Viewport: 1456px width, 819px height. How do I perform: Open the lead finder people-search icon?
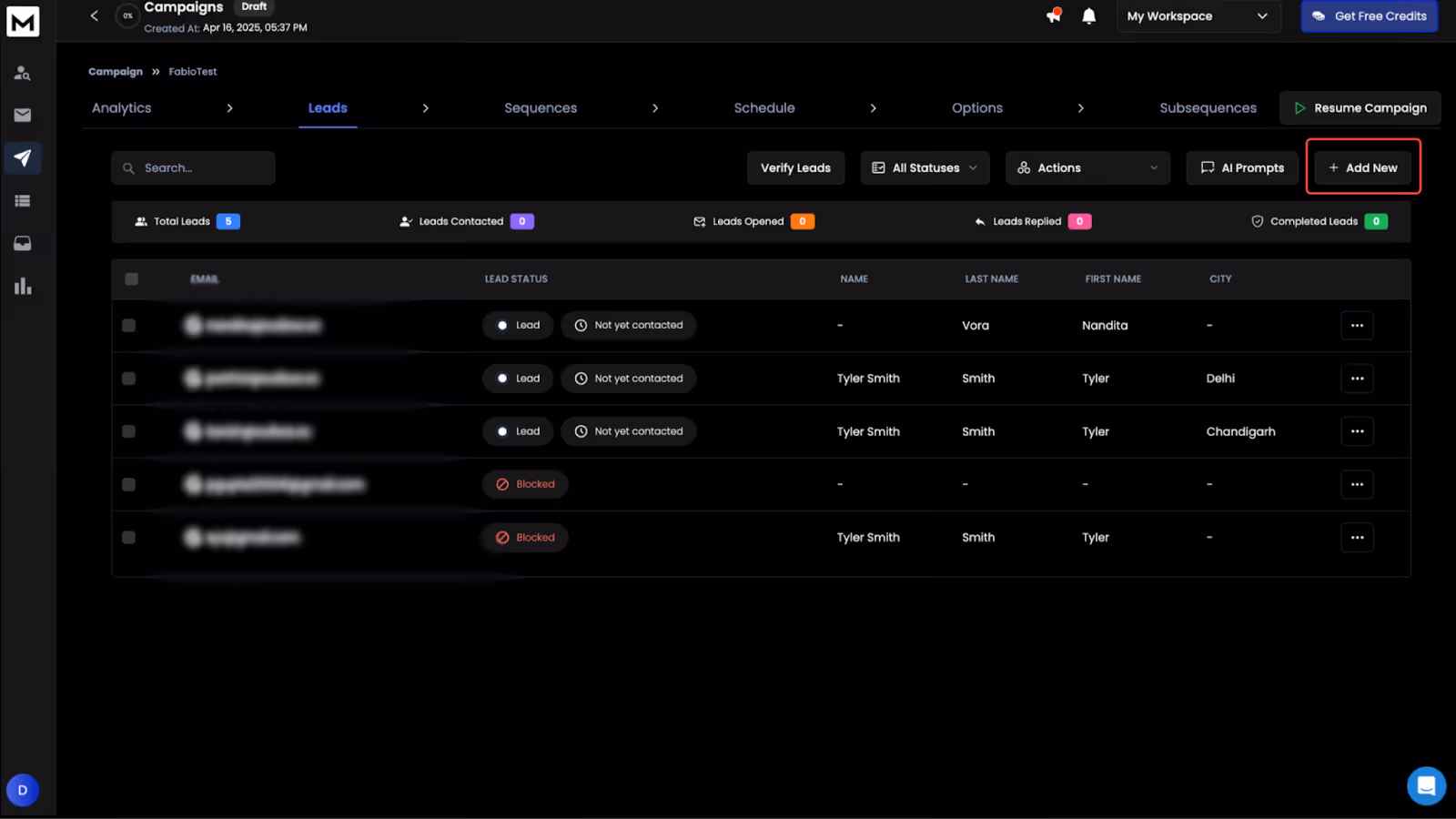coord(22,73)
